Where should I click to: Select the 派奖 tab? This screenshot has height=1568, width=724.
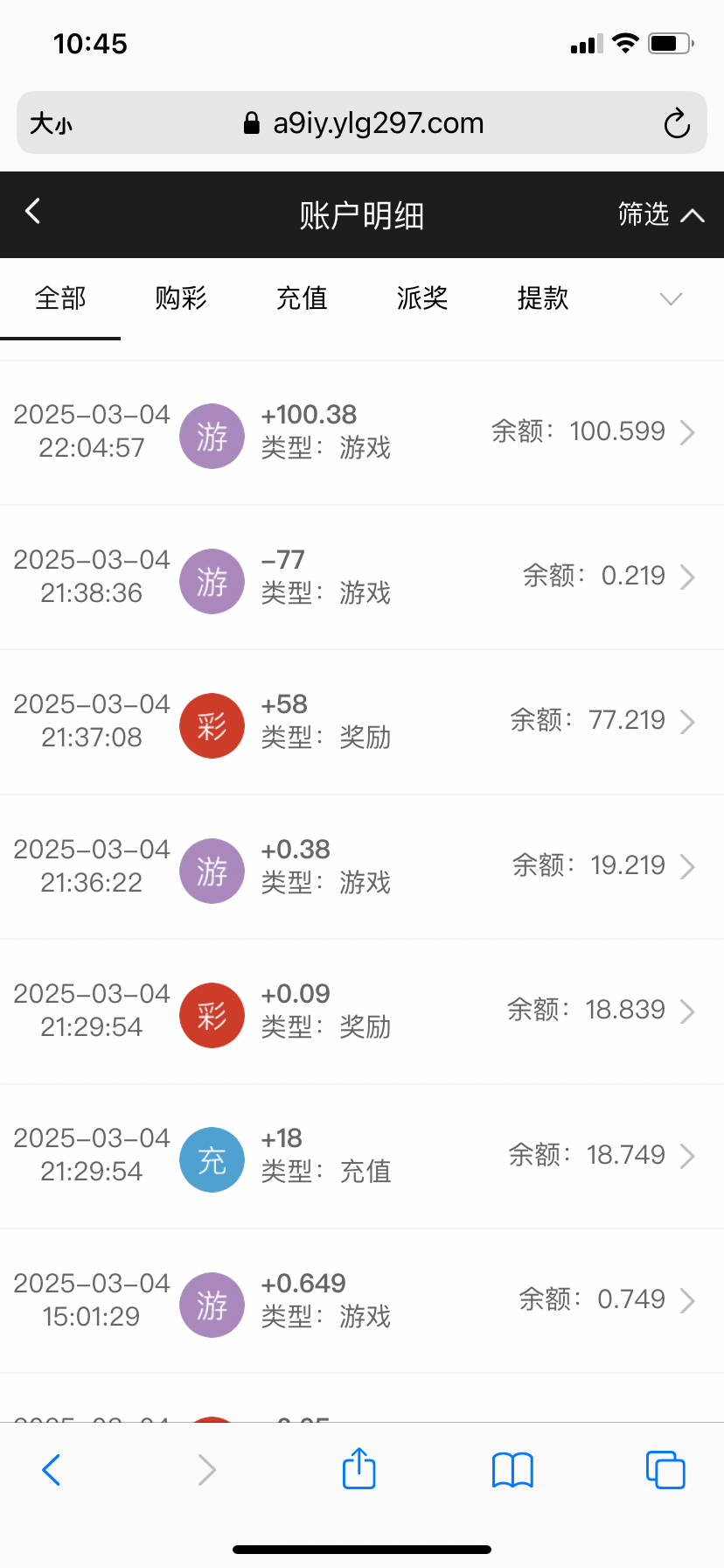coord(422,298)
